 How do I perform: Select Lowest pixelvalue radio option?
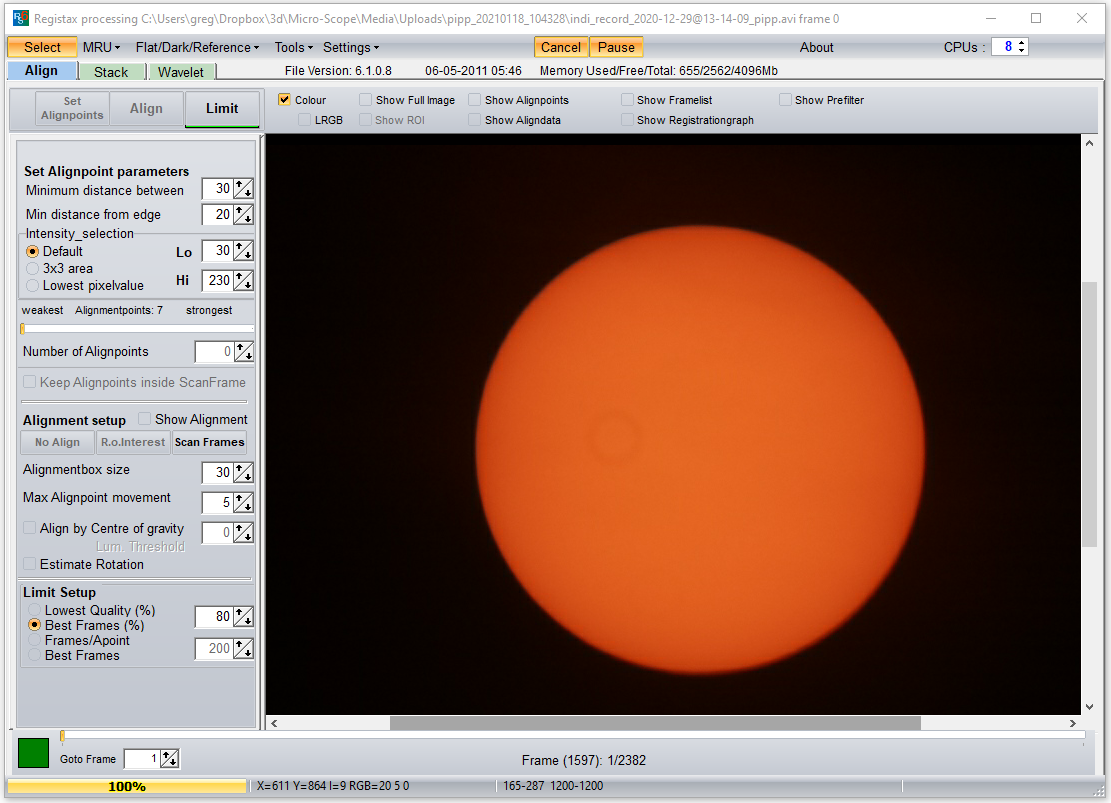point(32,286)
